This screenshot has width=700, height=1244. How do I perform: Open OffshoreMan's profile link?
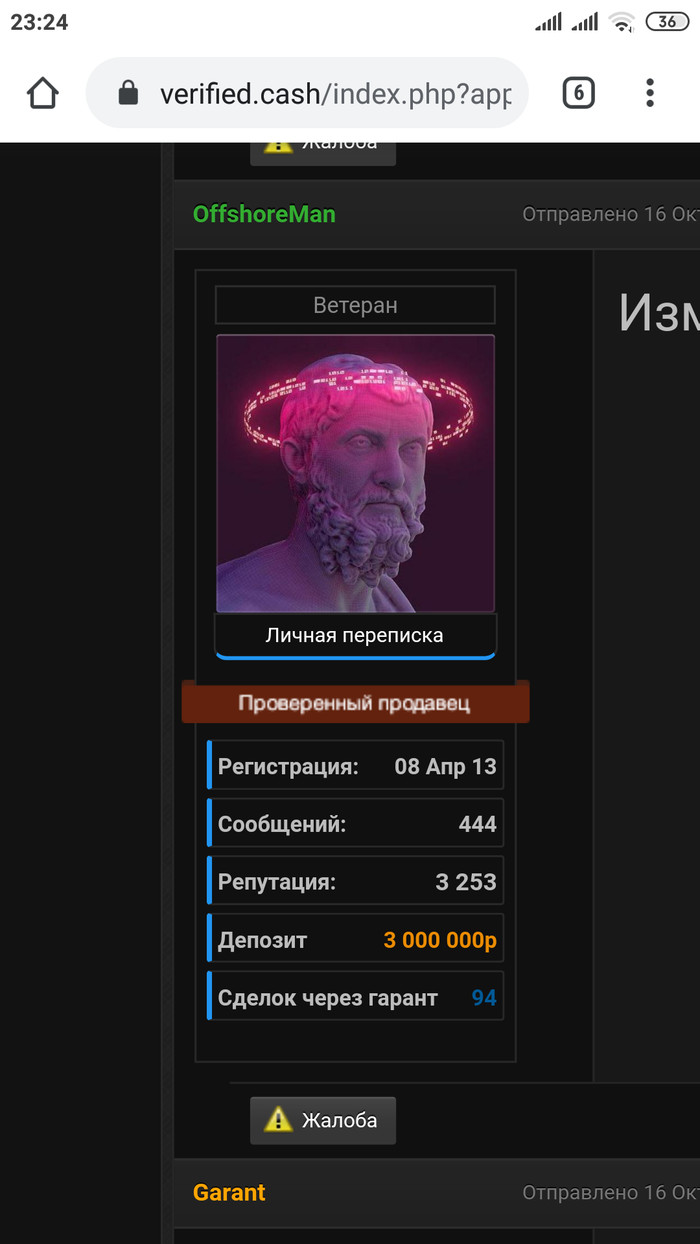pyautogui.click(x=264, y=214)
